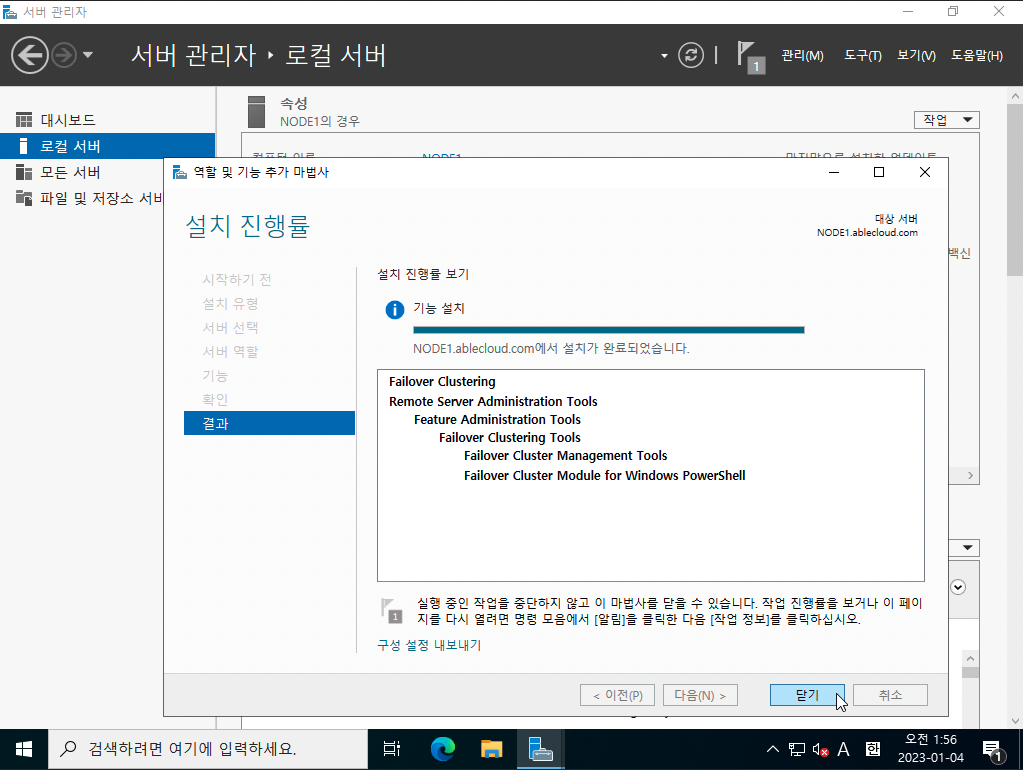
Task: Click the taskbar clock showing 오전 1:56
Action: click(930, 748)
